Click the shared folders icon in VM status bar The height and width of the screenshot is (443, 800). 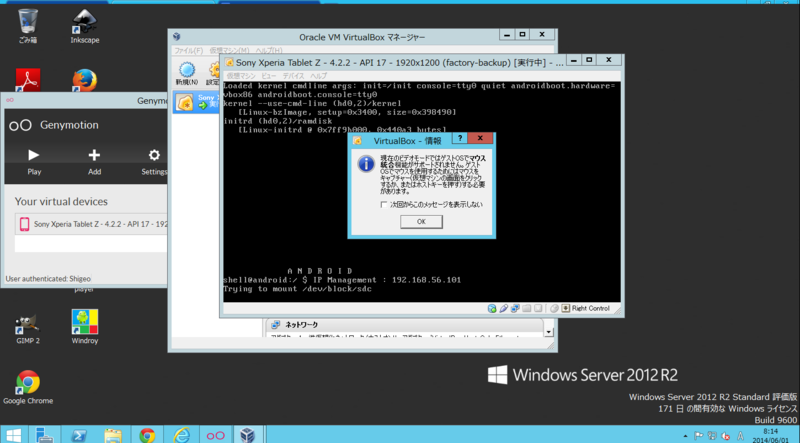coord(527,308)
